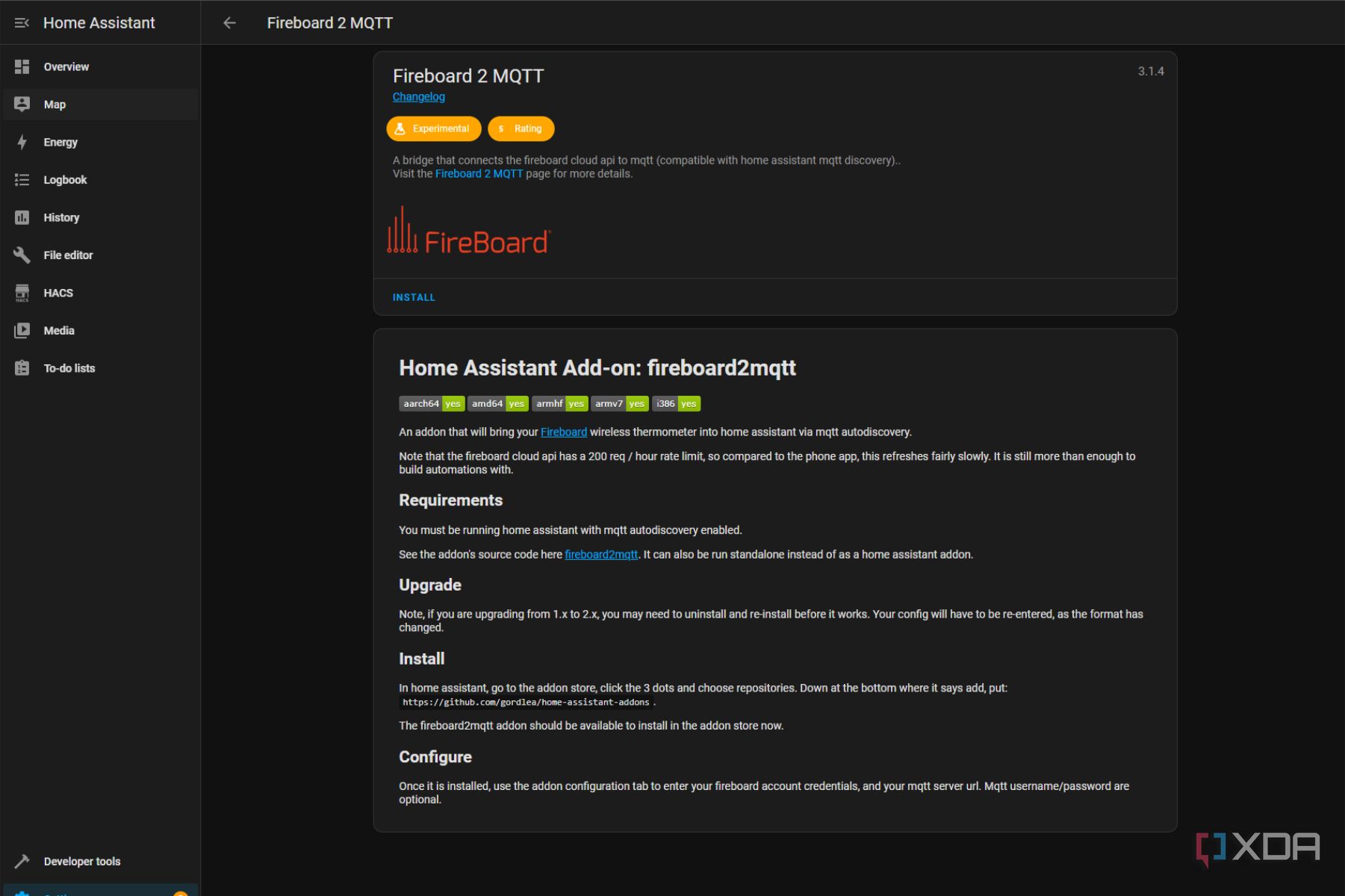
Task: Click the Home Assistant sidebar title
Action: pyautogui.click(x=99, y=23)
